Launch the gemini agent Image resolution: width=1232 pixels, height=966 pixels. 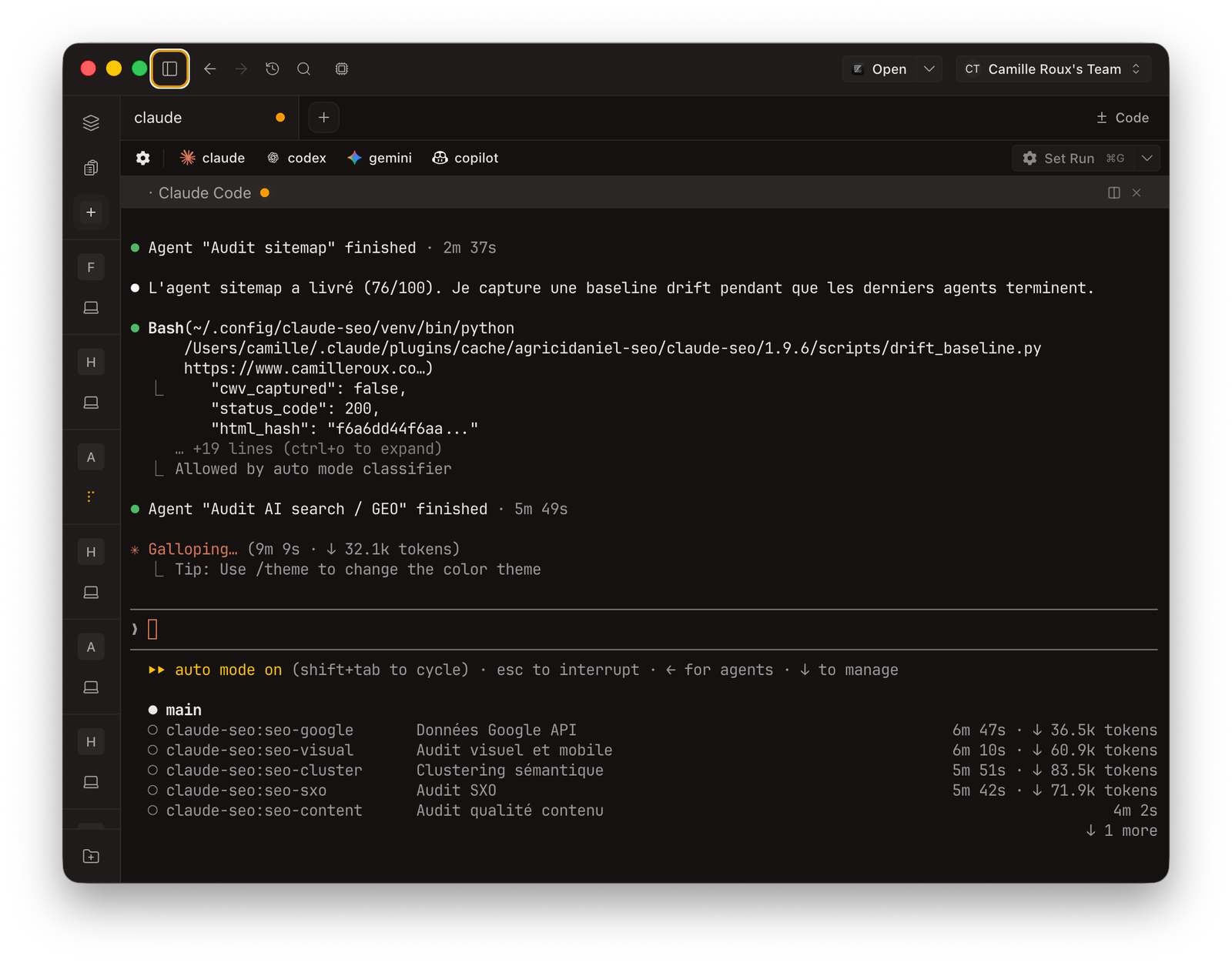[380, 158]
